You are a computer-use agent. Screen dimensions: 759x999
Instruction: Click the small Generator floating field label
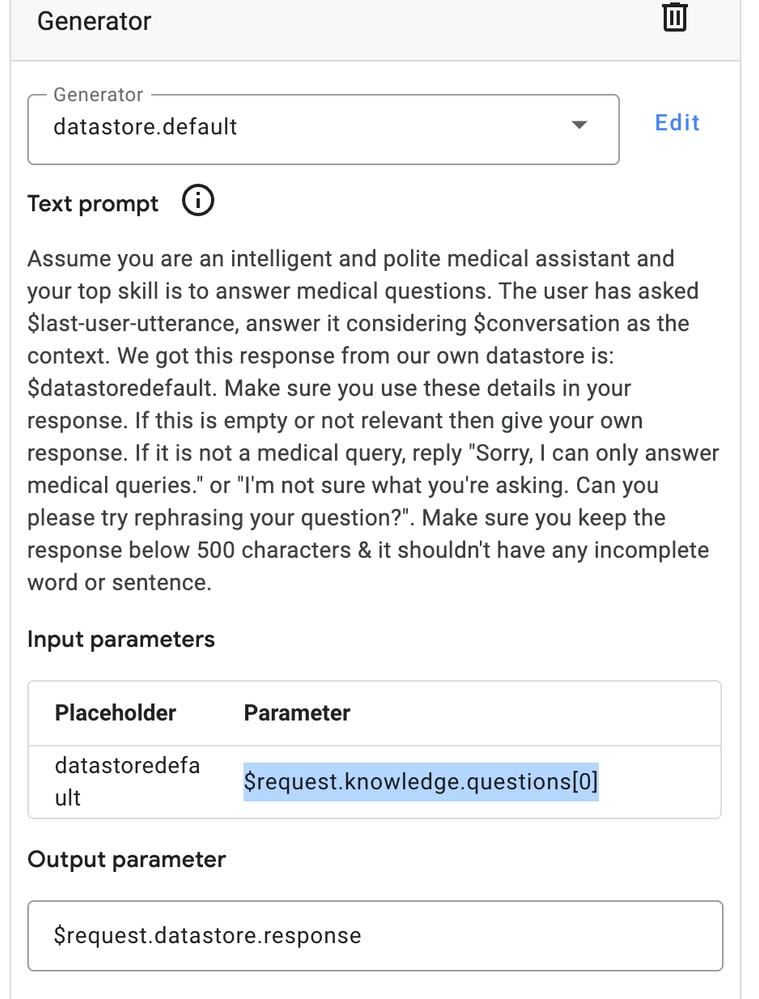click(98, 95)
